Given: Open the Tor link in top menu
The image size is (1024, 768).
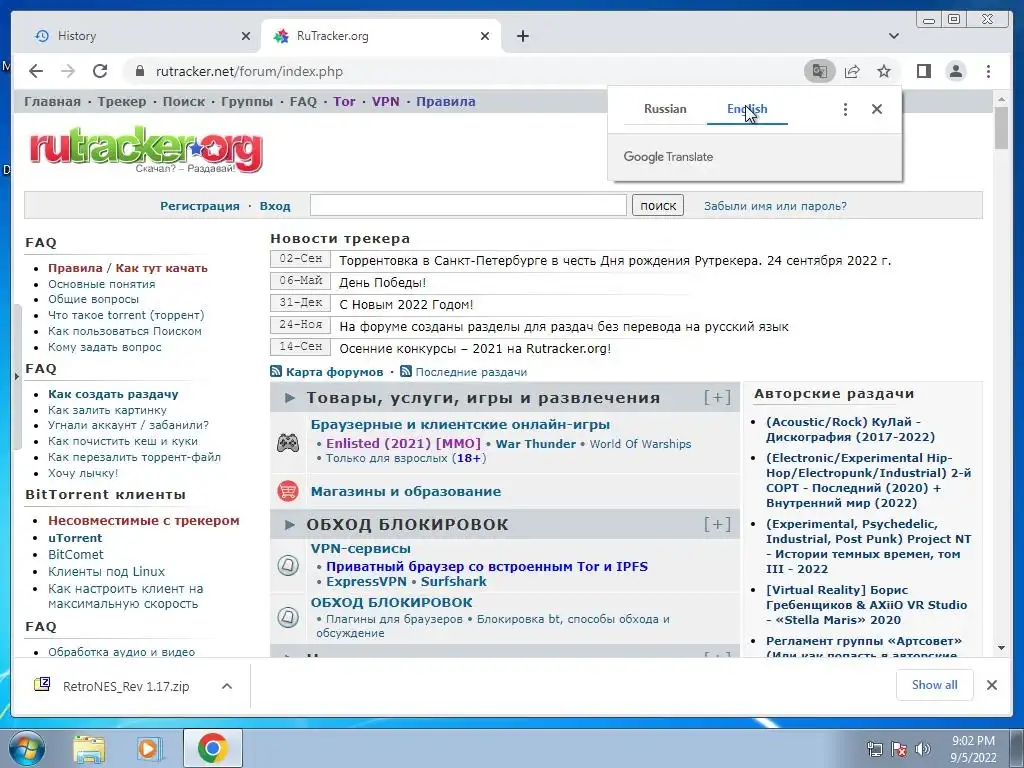Looking at the screenshot, I should pyautogui.click(x=344, y=101).
